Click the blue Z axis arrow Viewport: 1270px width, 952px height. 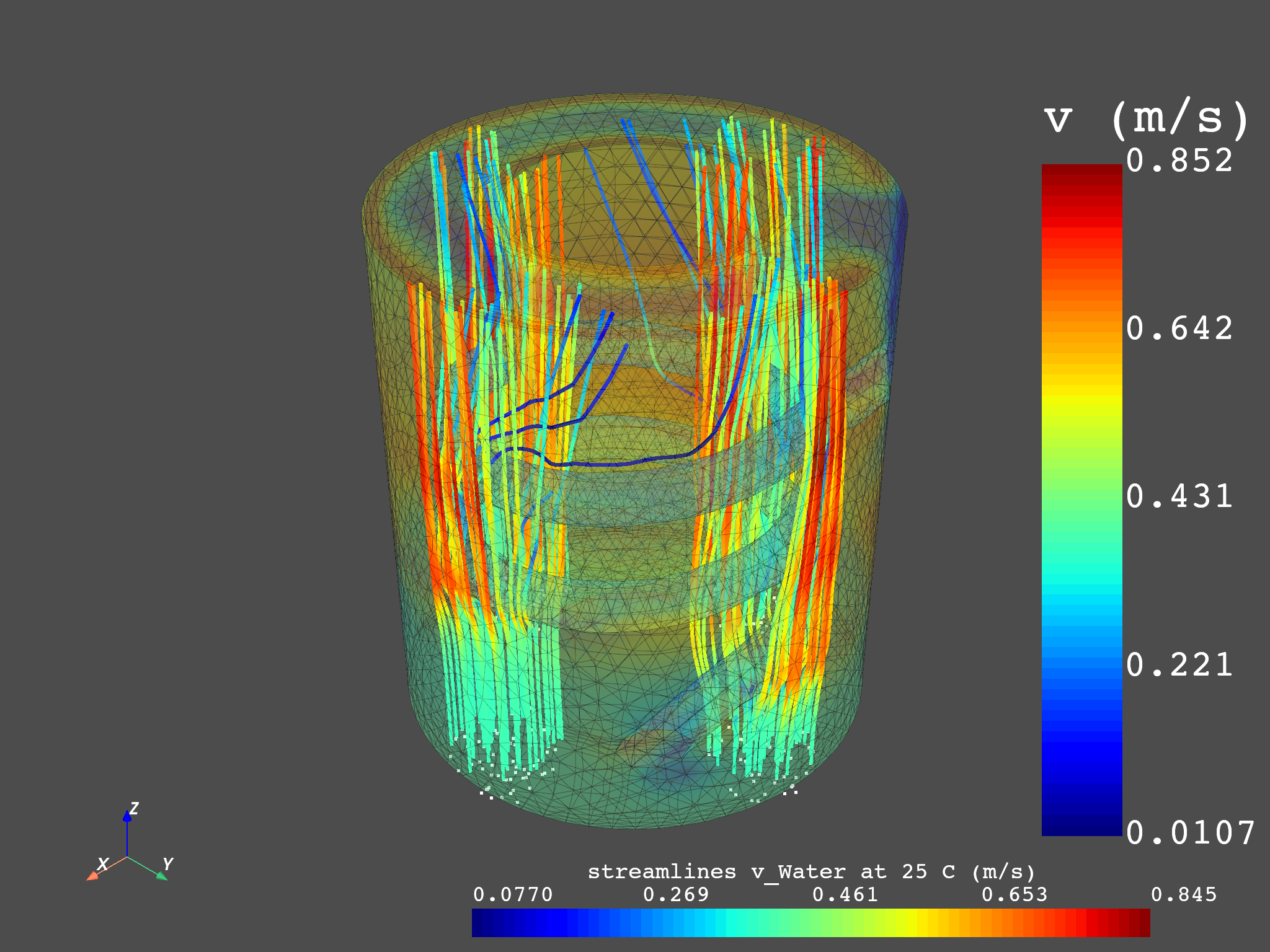(127, 832)
